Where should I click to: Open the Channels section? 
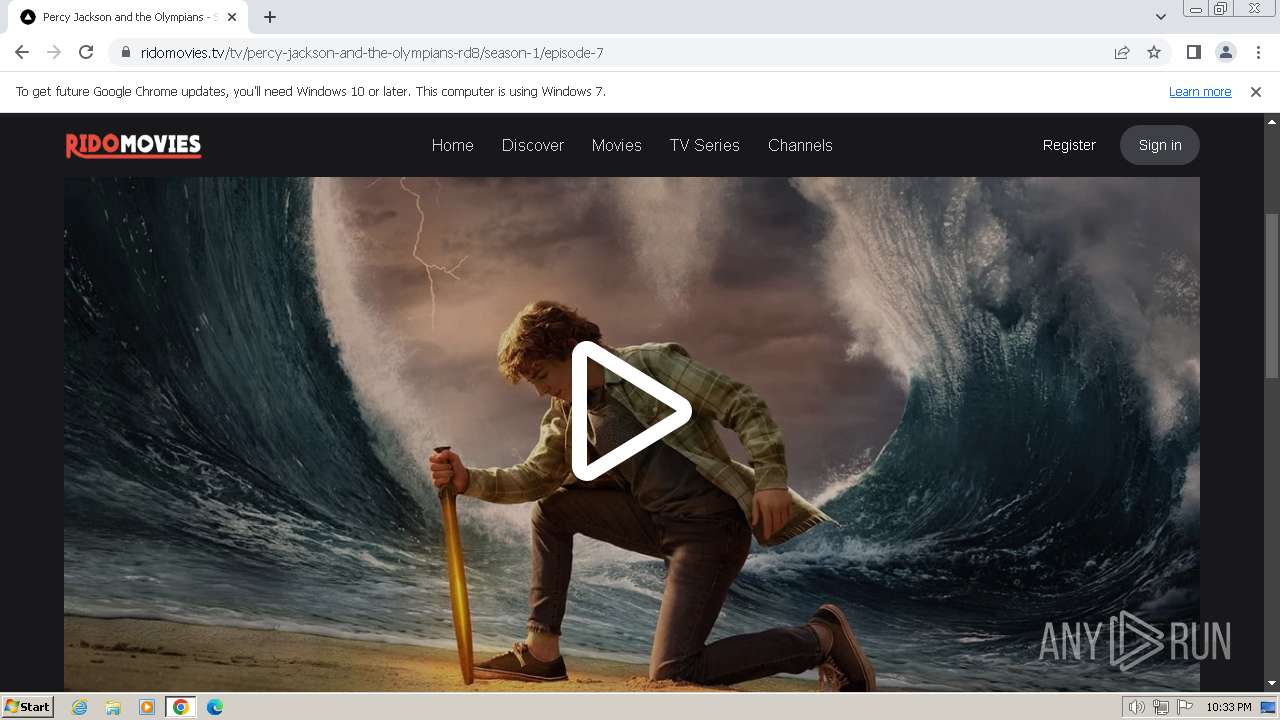click(800, 145)
